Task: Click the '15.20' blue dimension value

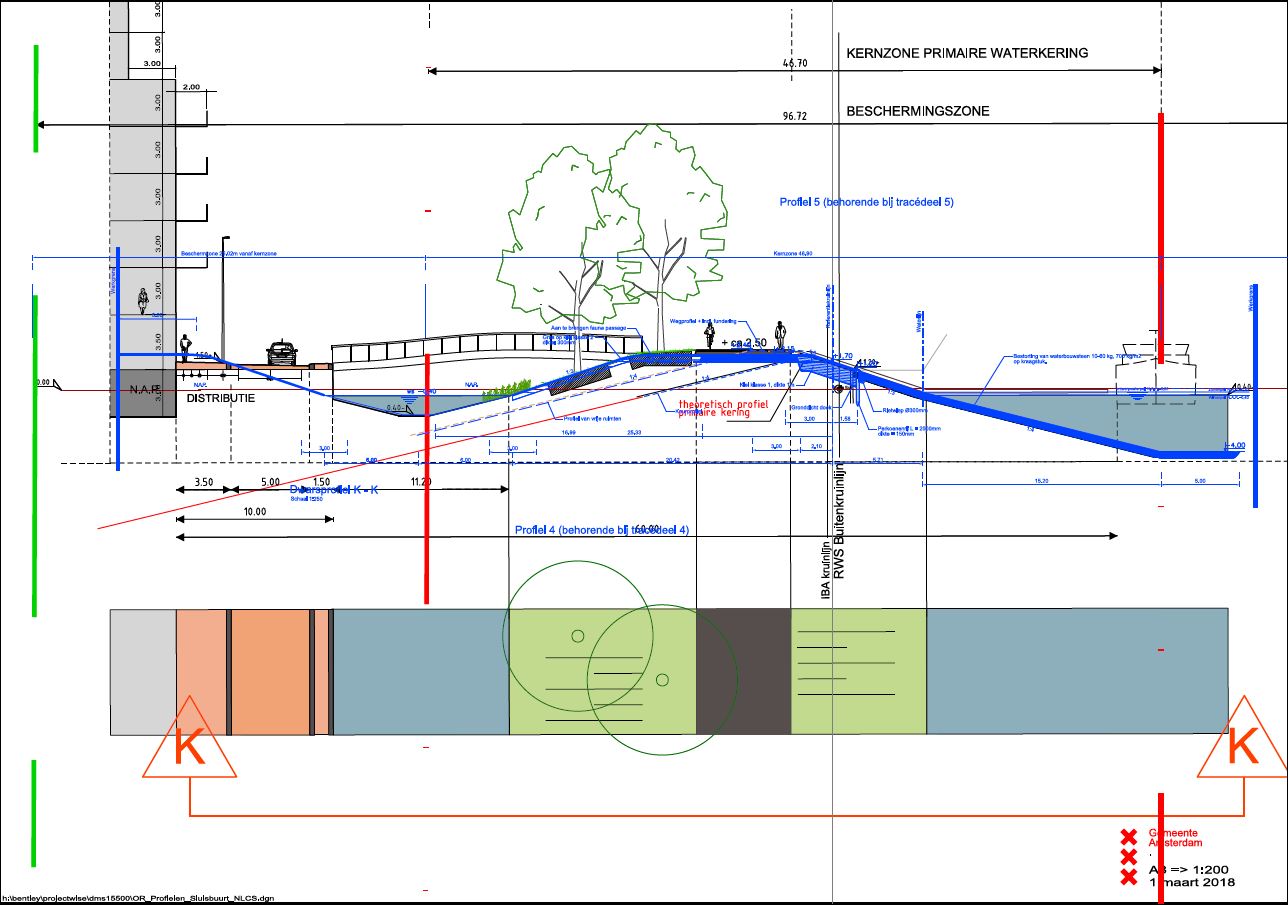Action: (x=1041, y=481)
